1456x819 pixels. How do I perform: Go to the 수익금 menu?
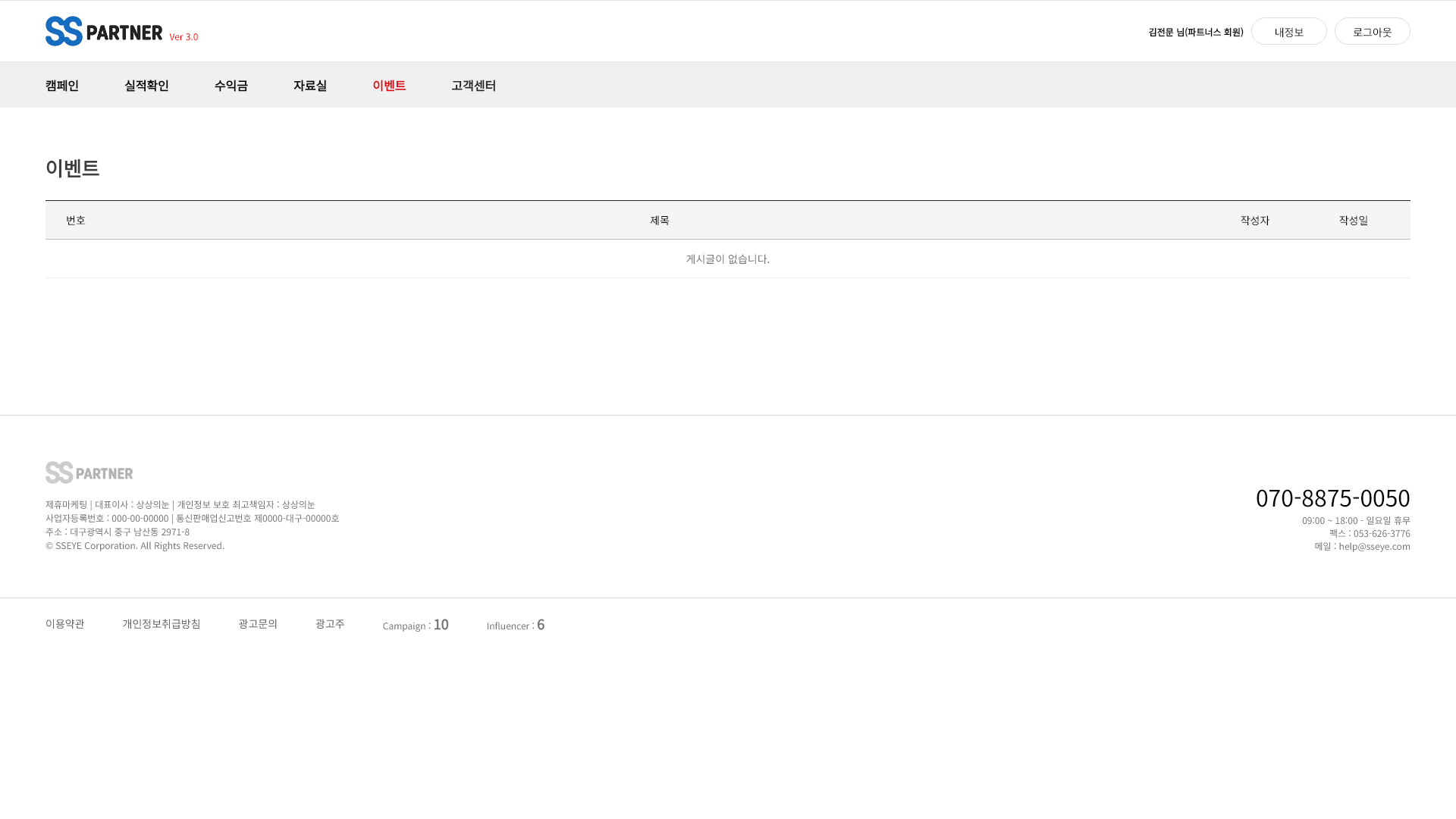(x=231, y=85)
